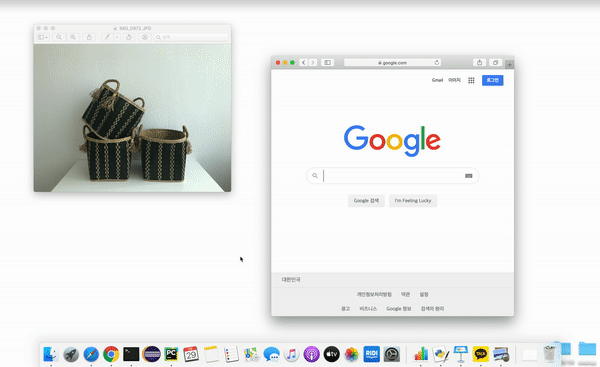Zoom in on Preview image
The image size is (600, 367).
point(73,37)
